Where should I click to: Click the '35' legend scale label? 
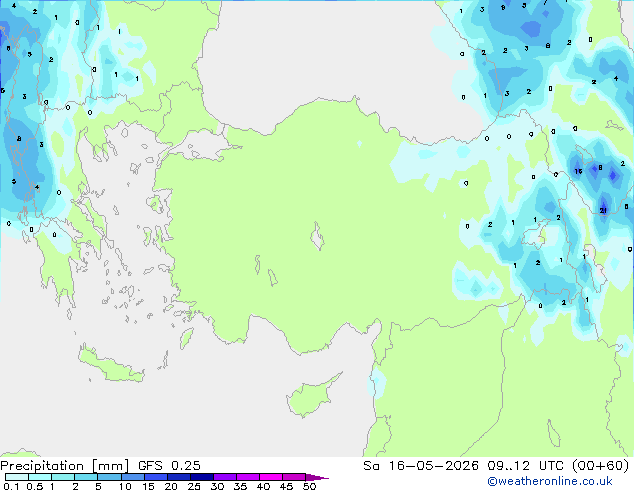click(x=240, y=486)
